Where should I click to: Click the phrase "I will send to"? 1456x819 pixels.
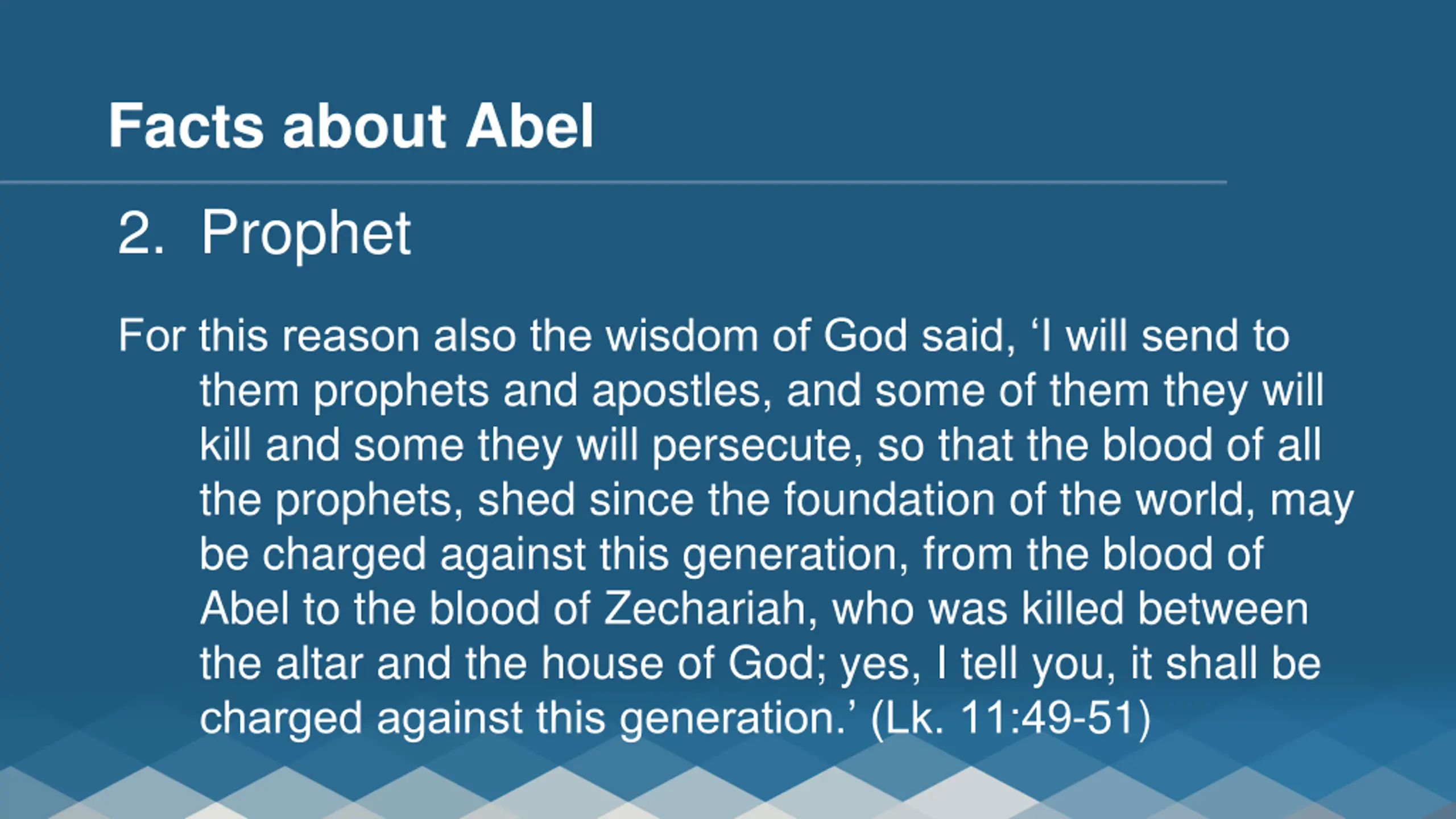click(1163, 336)
